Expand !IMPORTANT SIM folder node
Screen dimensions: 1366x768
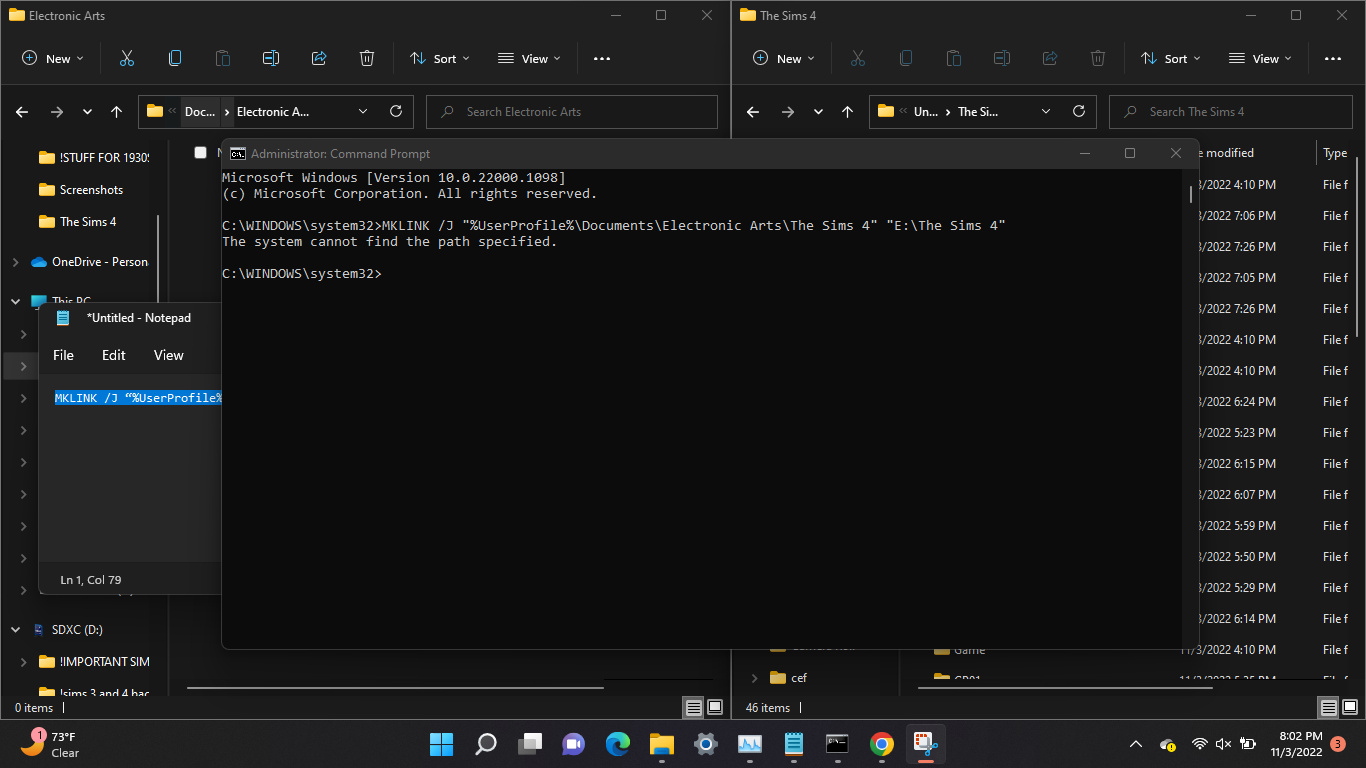tap(24, 662)
